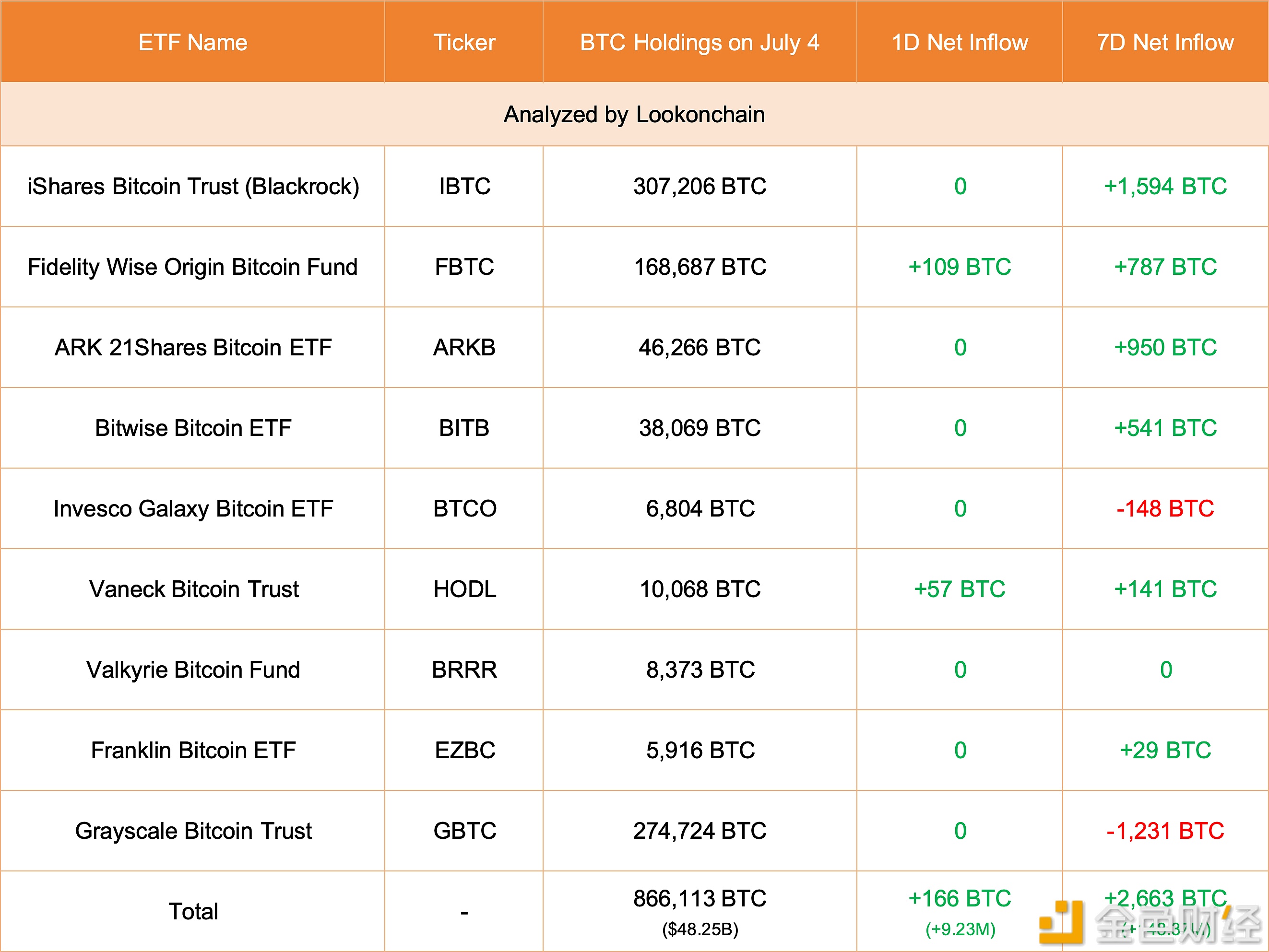This screenshot has width=1269, height=952.
Task: Click the Jinse Finance watermark logo icon
Action: (1061, 922)
